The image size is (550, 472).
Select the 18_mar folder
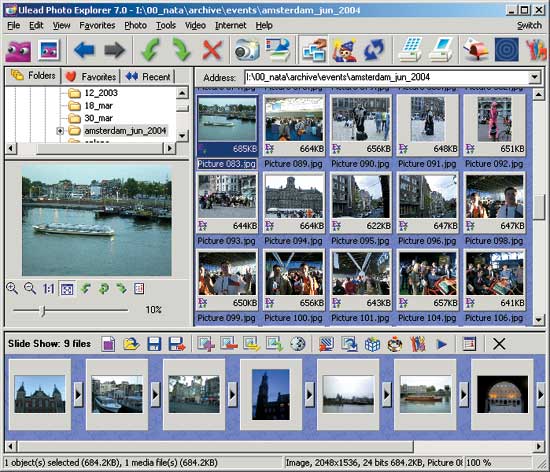tap(98, 106)
